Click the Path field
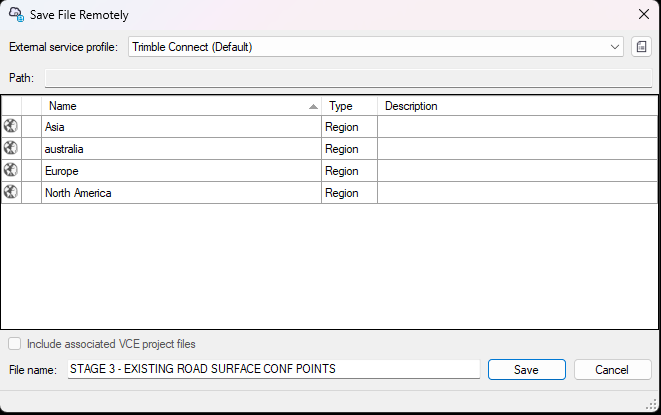 348,77
